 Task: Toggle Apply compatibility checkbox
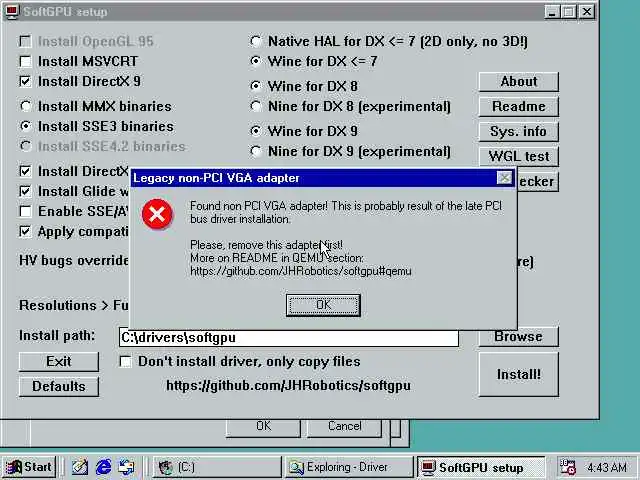25,232
